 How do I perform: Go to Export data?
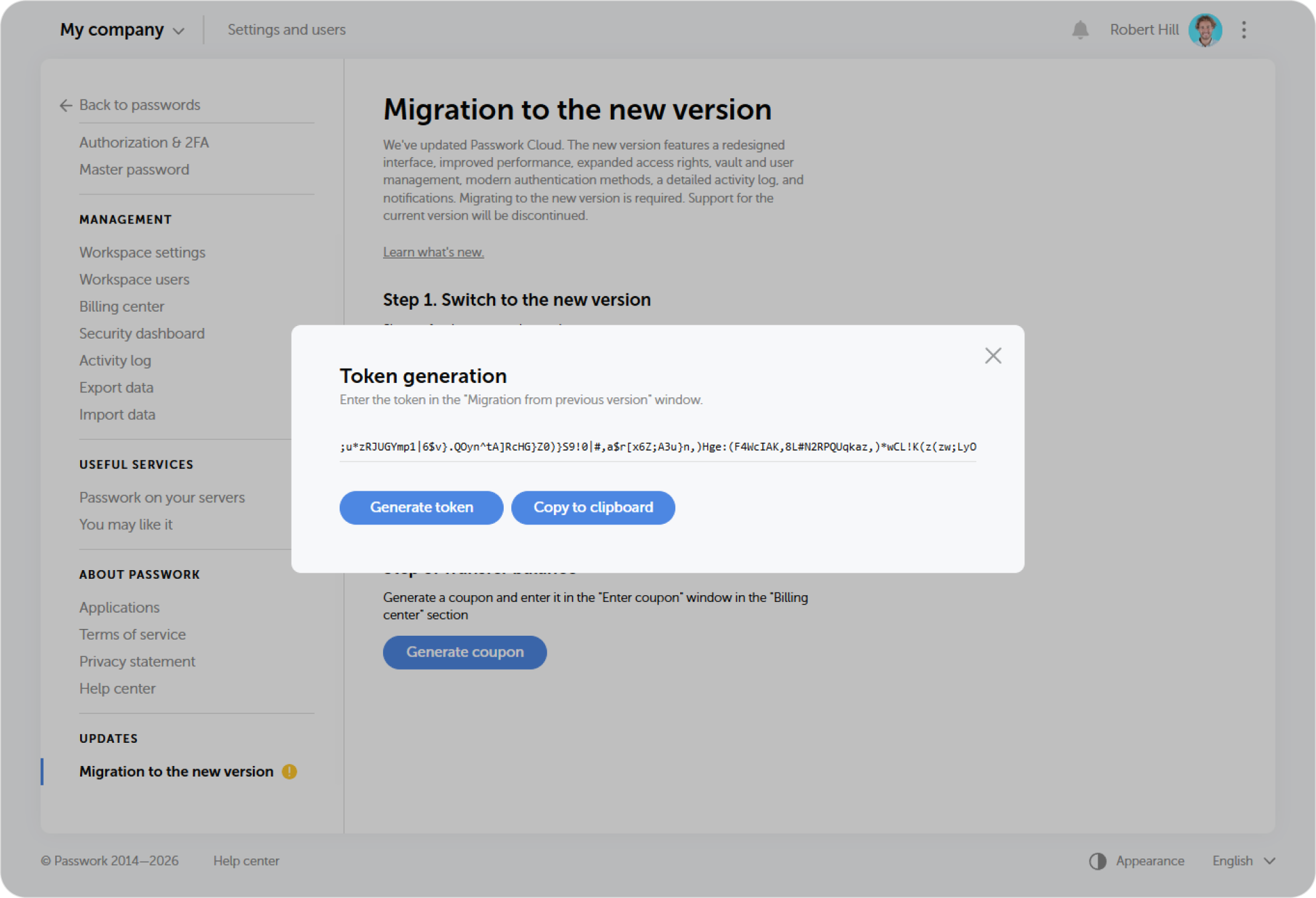[116, 387]
